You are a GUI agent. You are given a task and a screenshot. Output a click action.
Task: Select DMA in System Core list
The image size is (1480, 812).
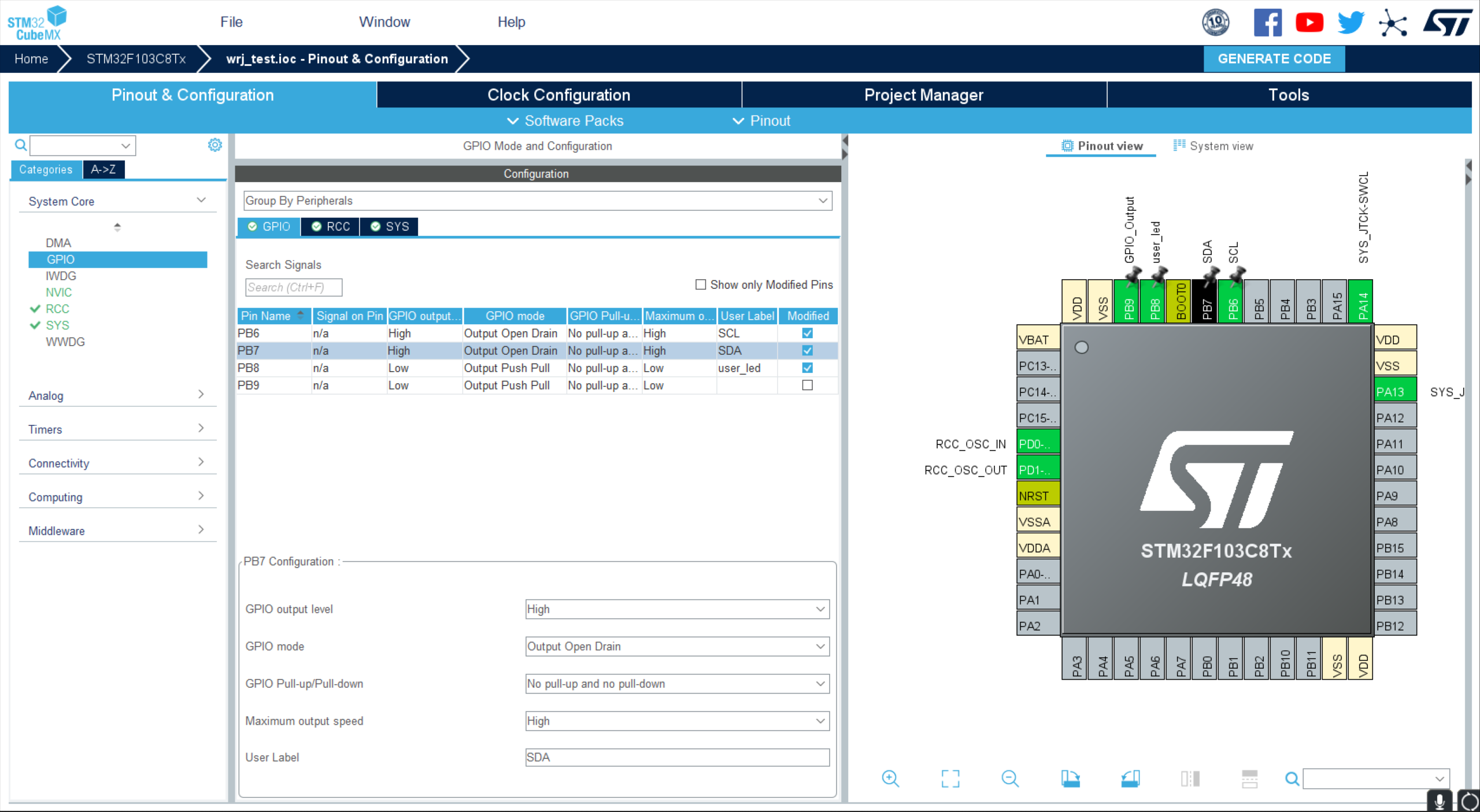58,243
